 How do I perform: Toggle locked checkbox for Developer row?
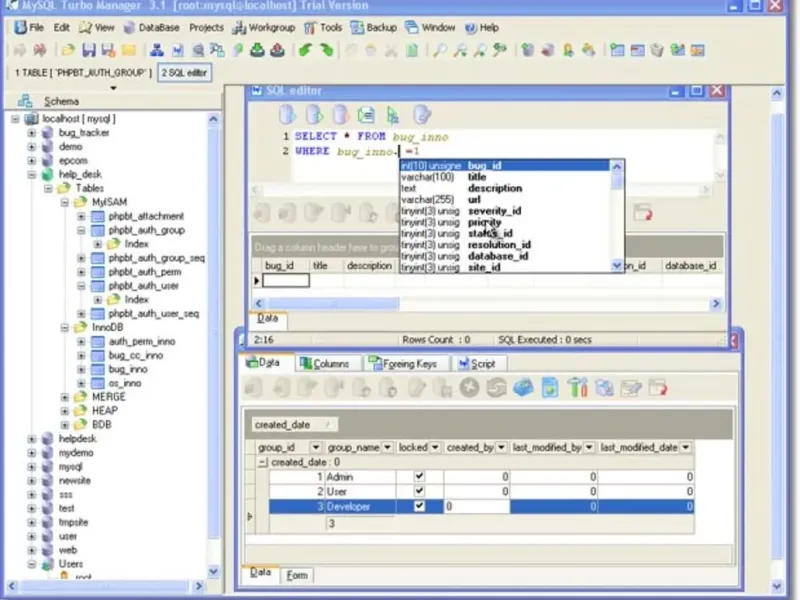tap(419, 506)
